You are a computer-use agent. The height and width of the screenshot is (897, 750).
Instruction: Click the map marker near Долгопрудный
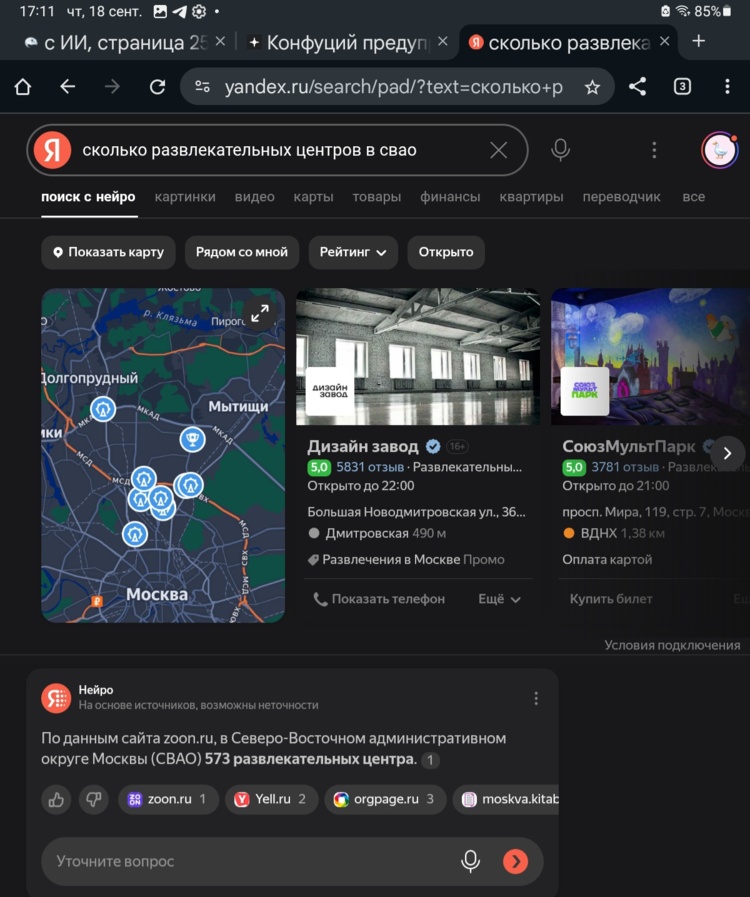(103, 409)
